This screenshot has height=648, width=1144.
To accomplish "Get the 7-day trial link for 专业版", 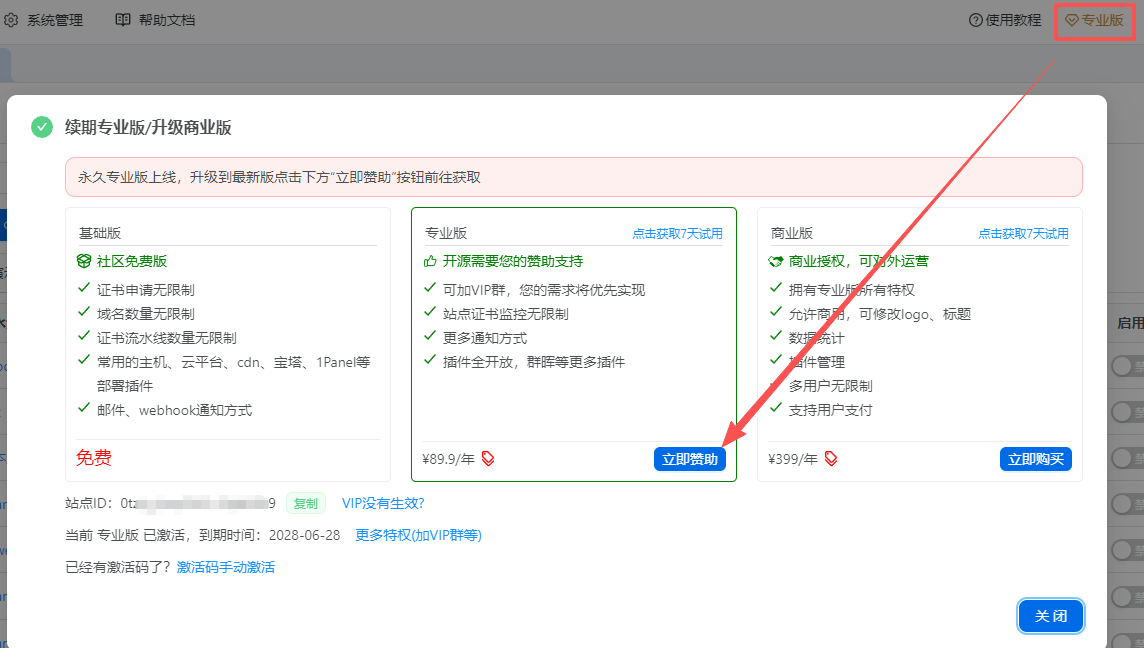I will coord(677,234).
